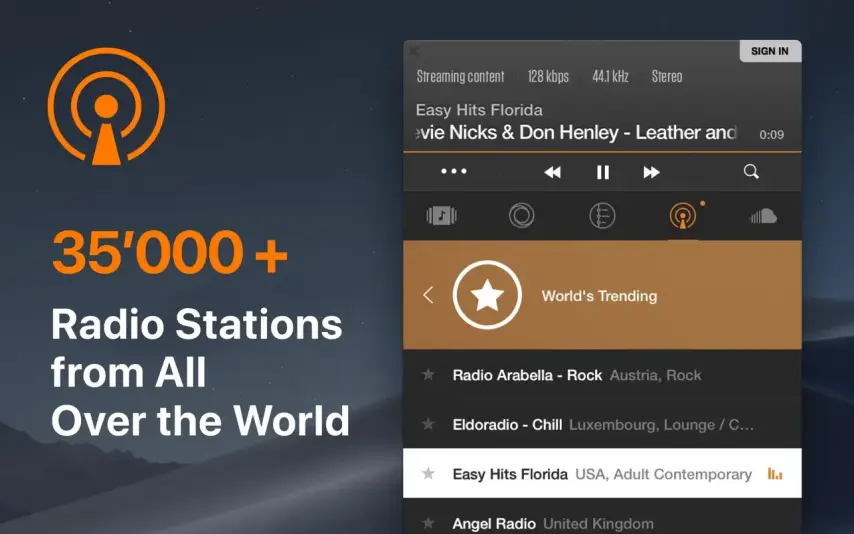Open the search magnifier icon
Screen dimensions: 854x534
751,172
